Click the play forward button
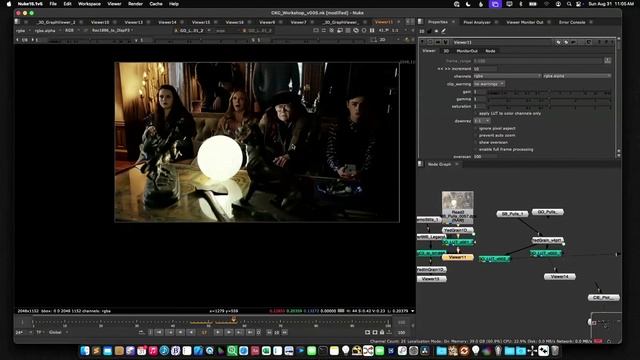 click(x=218, y=332)
